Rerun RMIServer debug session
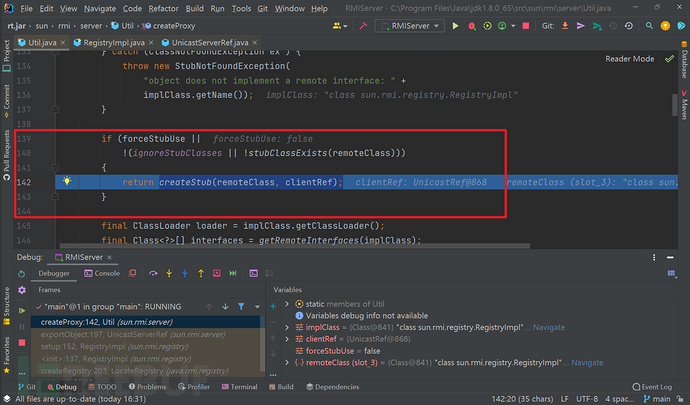690x405 pixels. click(22, 274)
